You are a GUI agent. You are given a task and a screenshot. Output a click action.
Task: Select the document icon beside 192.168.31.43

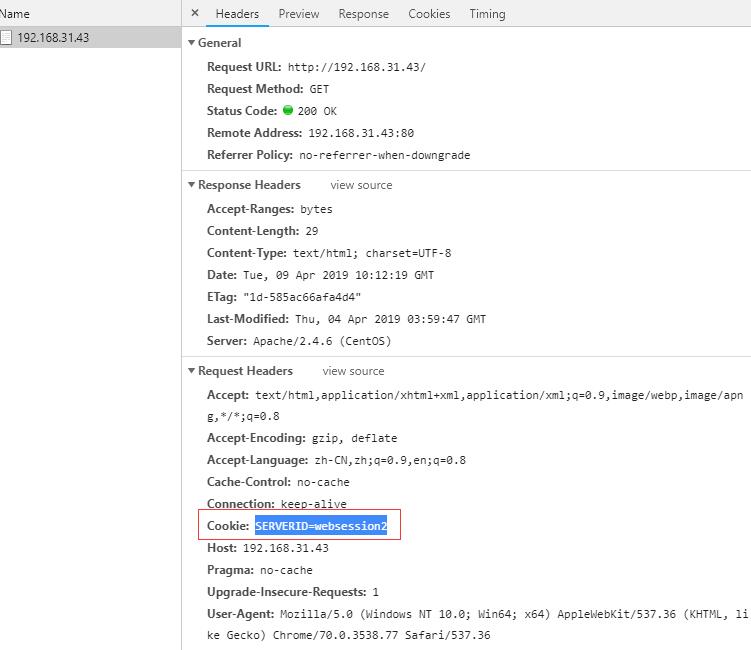tap(6, 37)
